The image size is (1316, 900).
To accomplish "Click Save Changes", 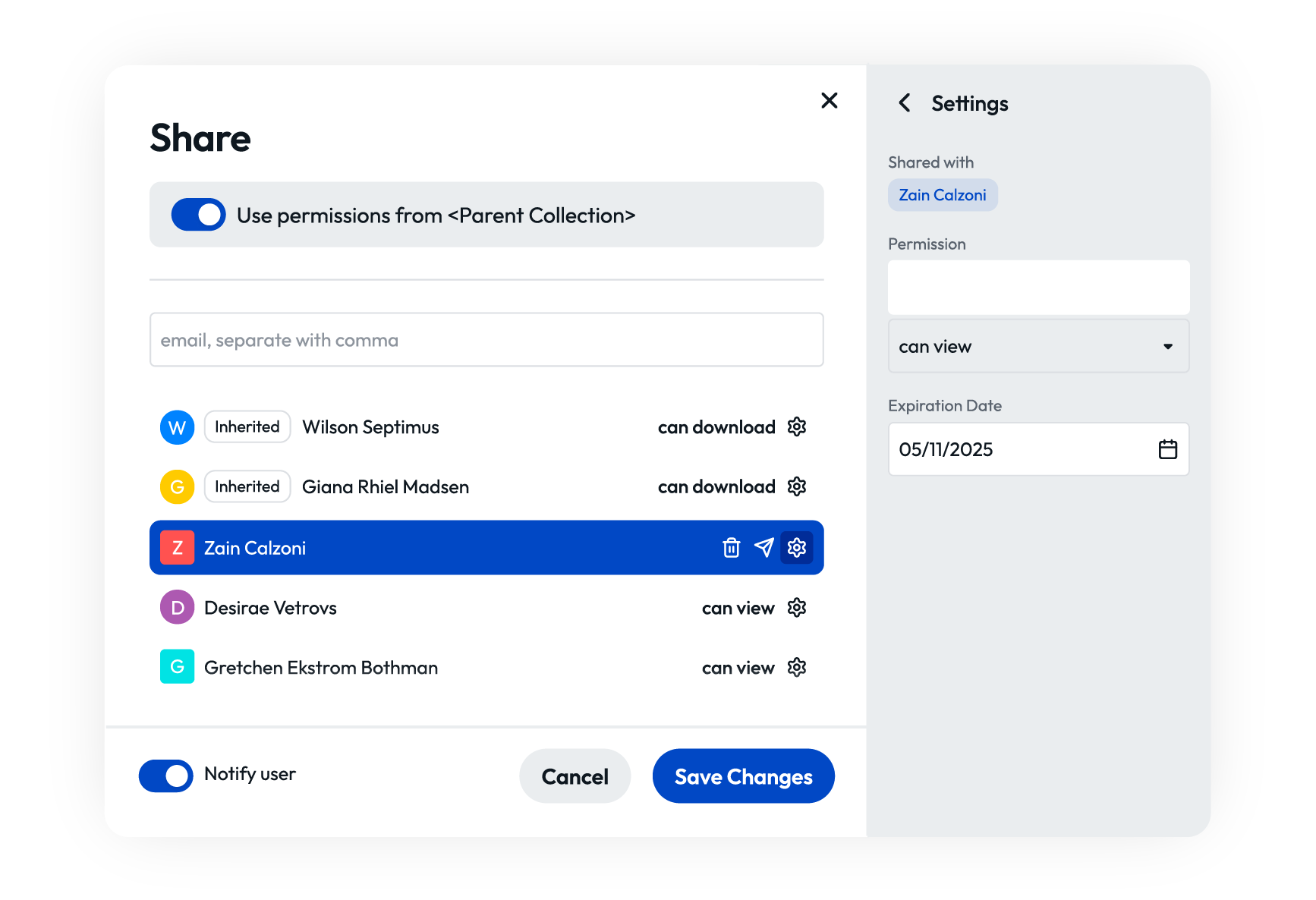I will pos(743,776).
